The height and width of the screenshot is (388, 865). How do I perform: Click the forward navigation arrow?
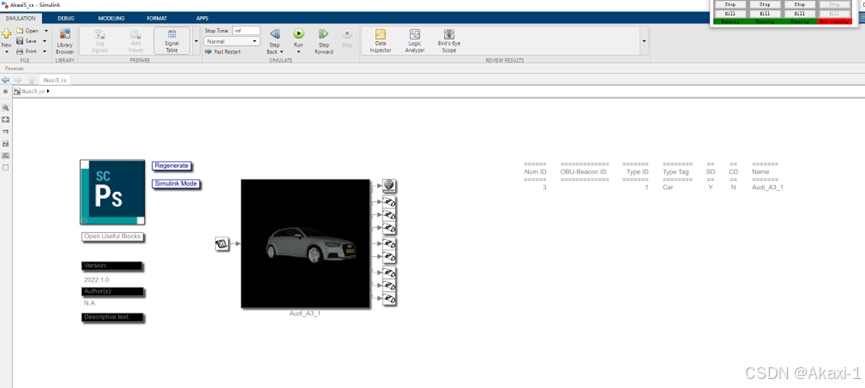18,80
